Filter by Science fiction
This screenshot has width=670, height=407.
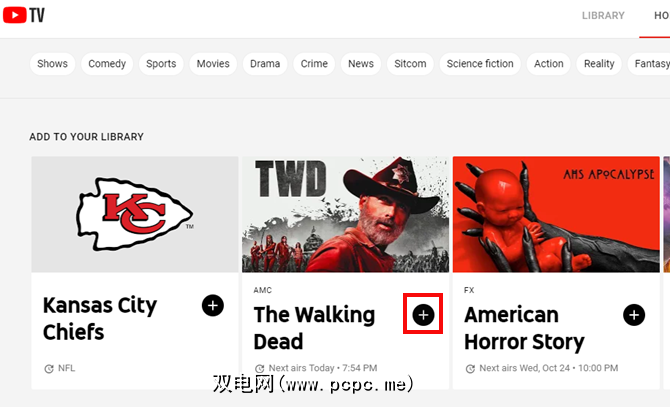(x=480, y=64)
